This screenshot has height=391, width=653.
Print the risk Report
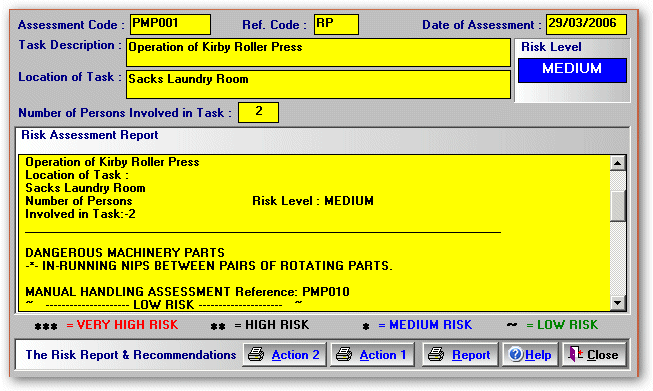tap(460, 355)
